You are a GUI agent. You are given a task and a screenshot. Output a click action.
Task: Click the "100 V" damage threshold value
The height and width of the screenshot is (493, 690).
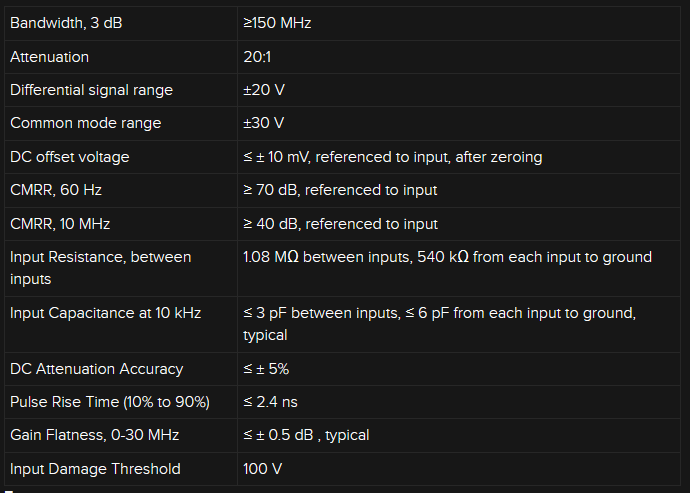tap(262, 469)
